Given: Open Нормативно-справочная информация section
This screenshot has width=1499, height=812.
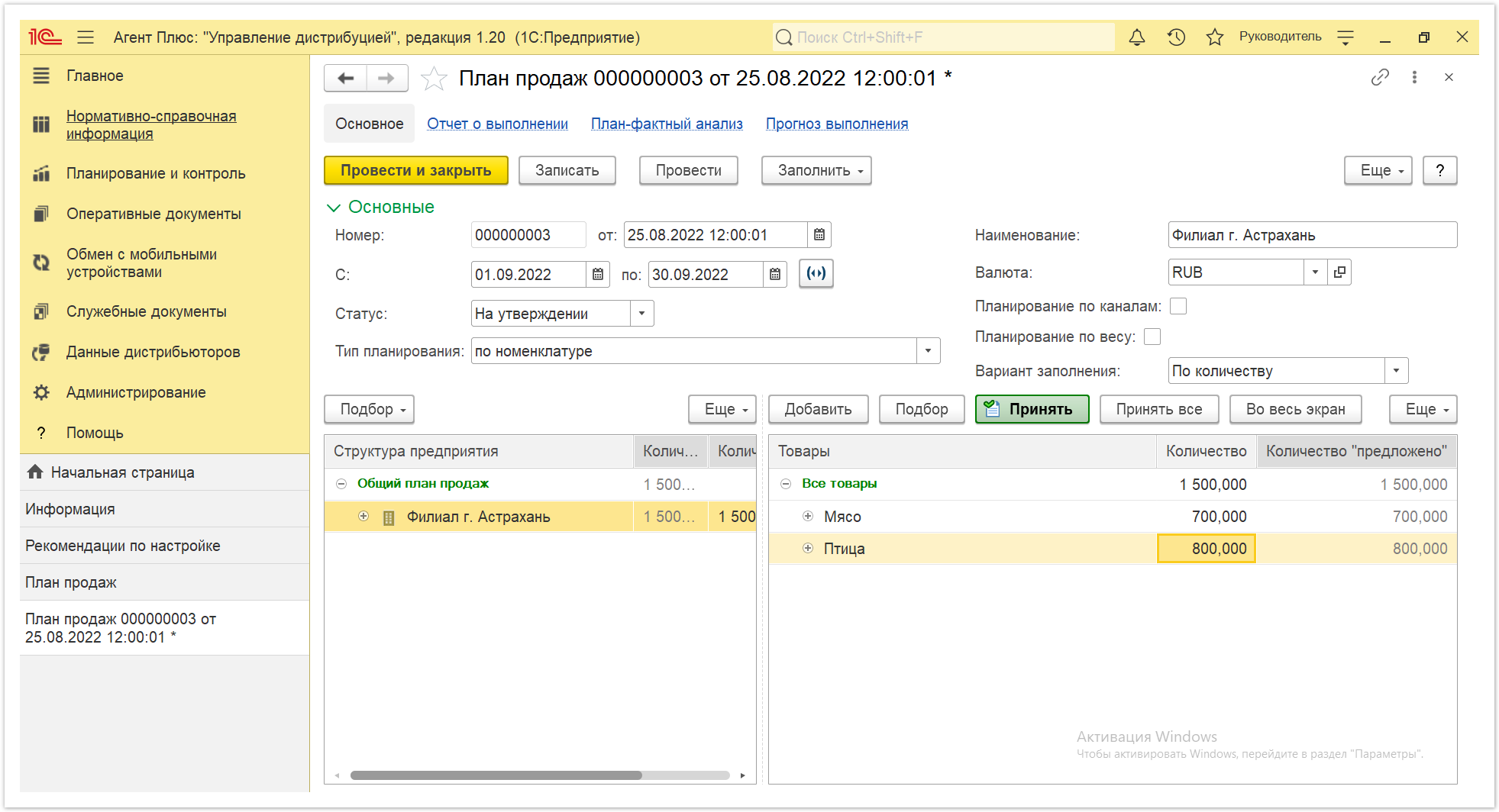Looking at the screenshot, I should coord(151,124).
